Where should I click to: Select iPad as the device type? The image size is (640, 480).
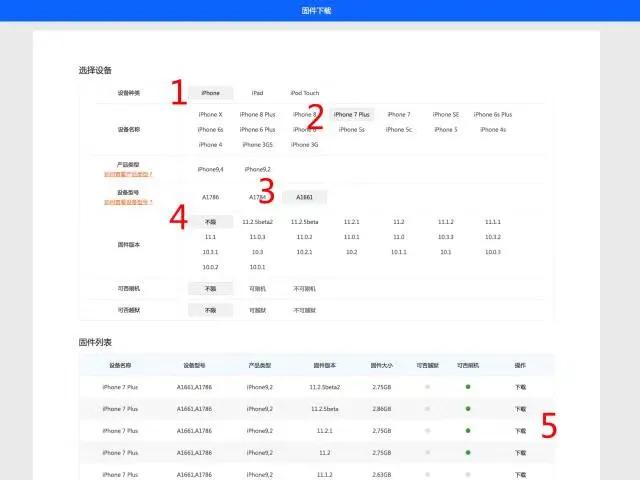257,93
